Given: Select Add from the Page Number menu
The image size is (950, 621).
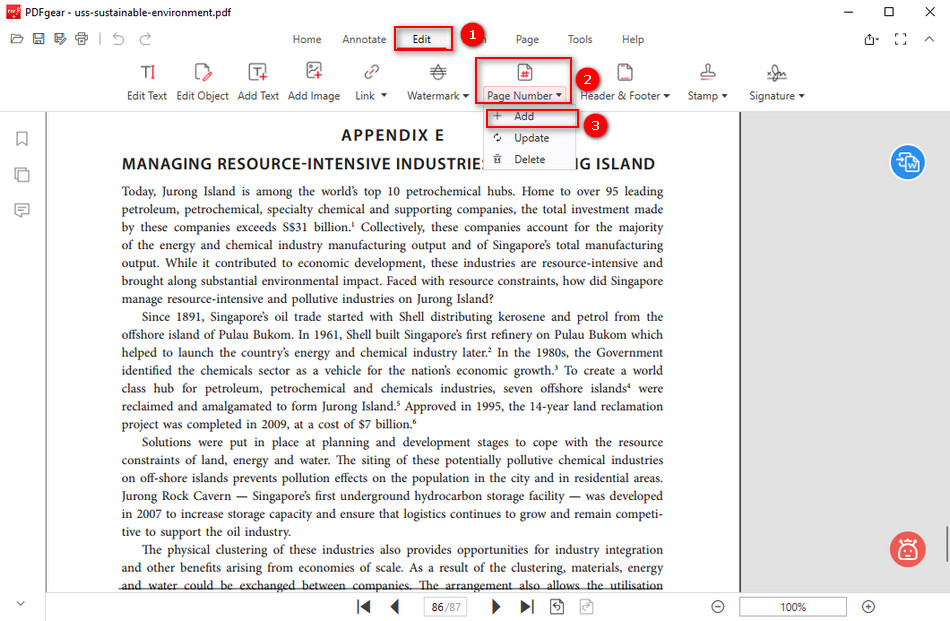Looking at the screenshot, I should [x=529, y=117].
